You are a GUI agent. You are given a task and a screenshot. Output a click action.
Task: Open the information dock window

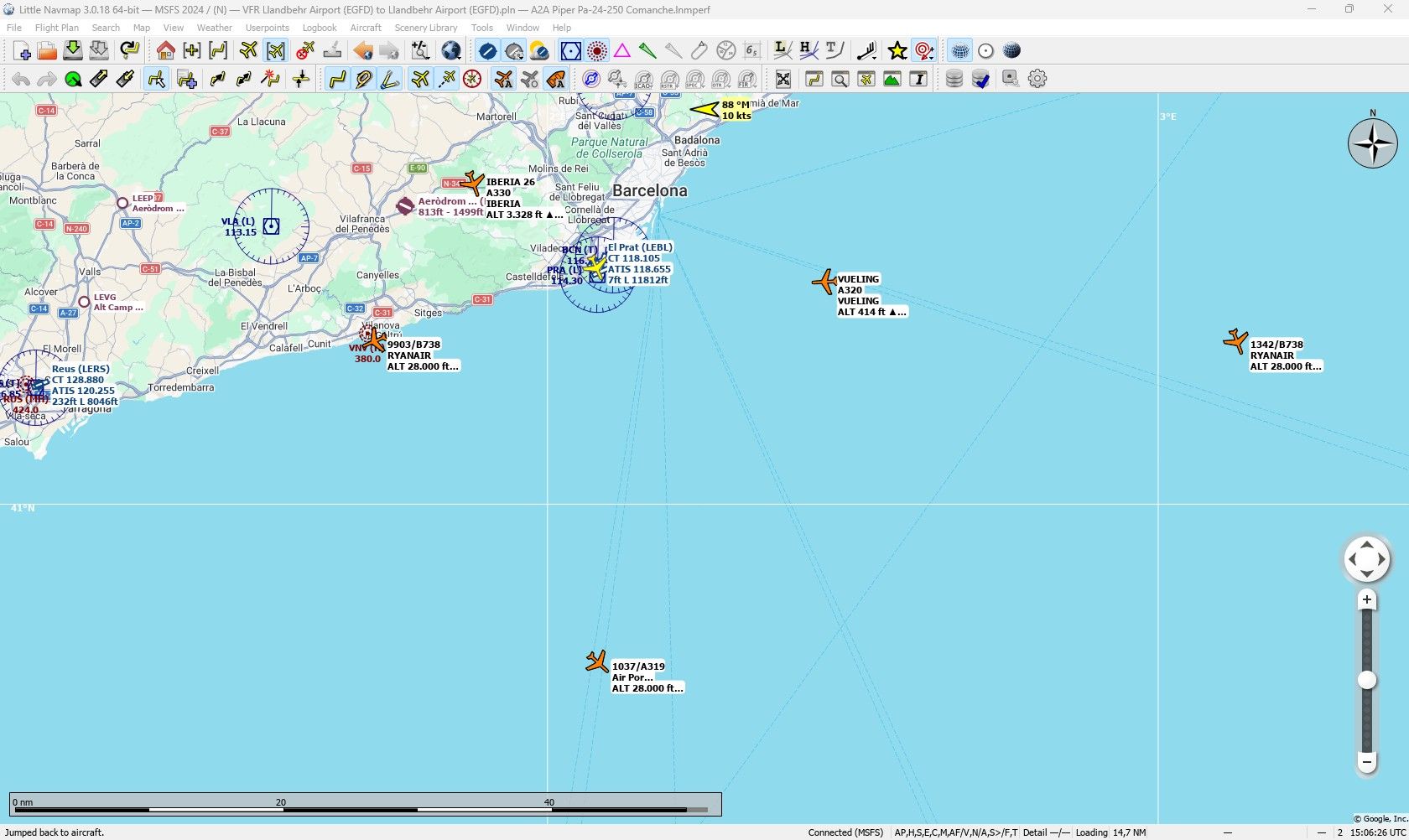point(918,80)
